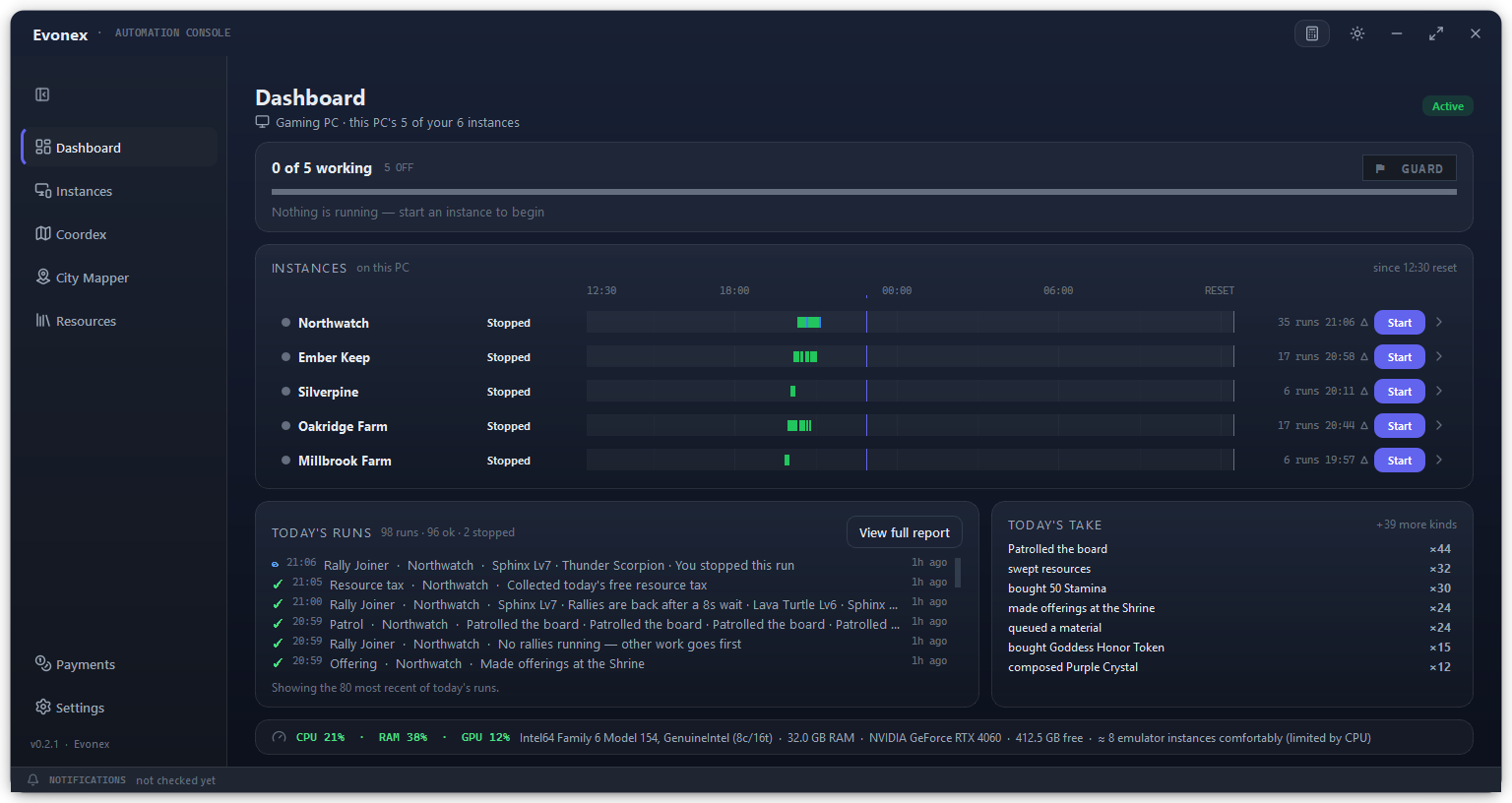The height and width of the screenshot is (803, 1512).
Task: Click 'Patrolled the board' take entry
Action: pyautogui.click(x=1057, y=549)
